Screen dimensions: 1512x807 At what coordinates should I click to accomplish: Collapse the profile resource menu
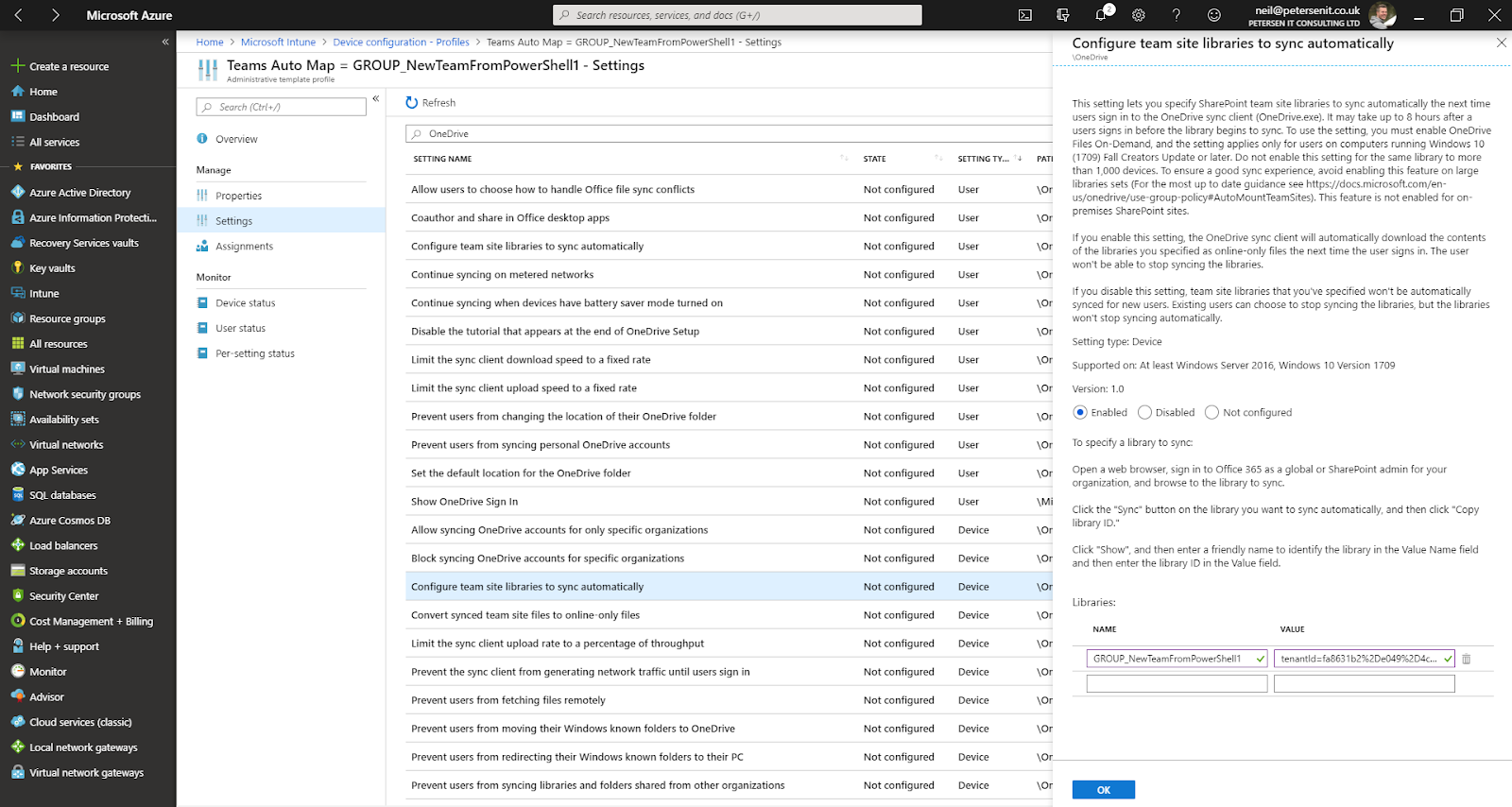[x=376, y=98]
